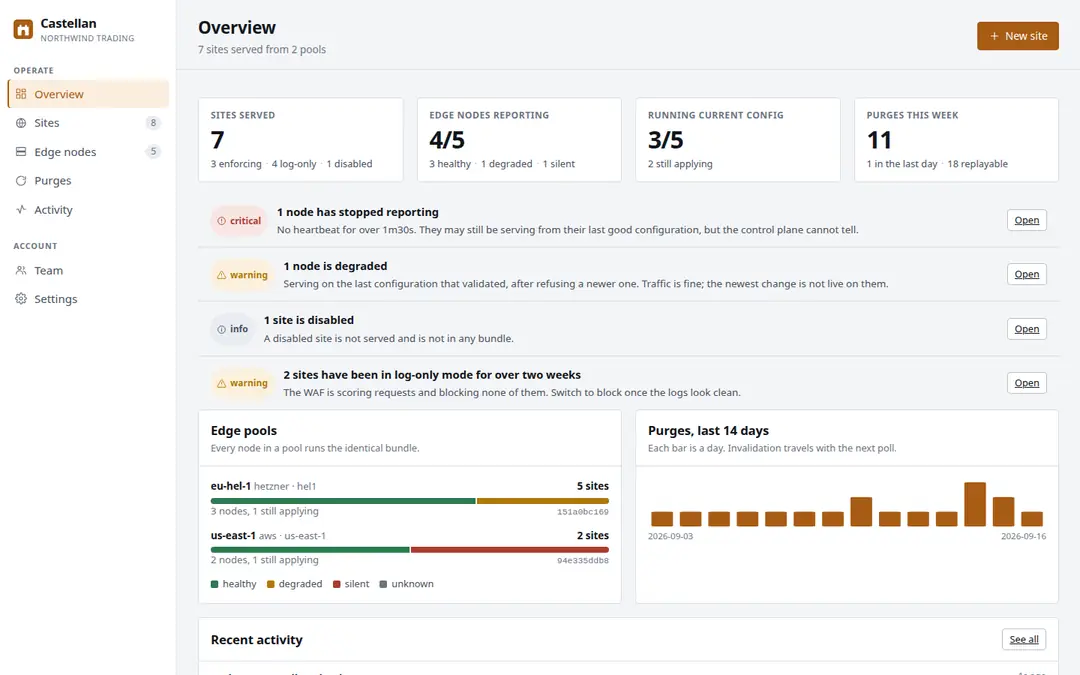Click the eu-hel-1 pool health bar

click(410, 501)
